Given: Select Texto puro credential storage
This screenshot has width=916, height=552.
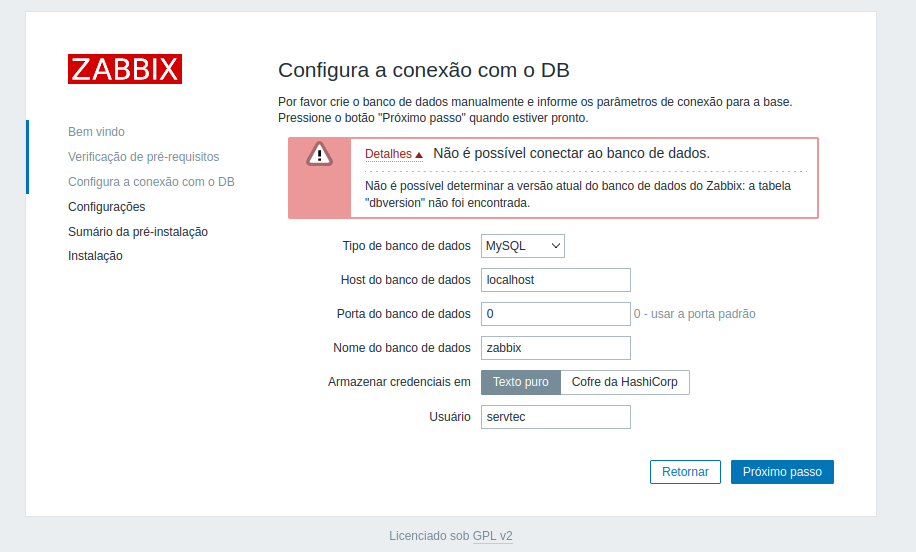Looking at the screenshot, I should click(x=520, y=382).
